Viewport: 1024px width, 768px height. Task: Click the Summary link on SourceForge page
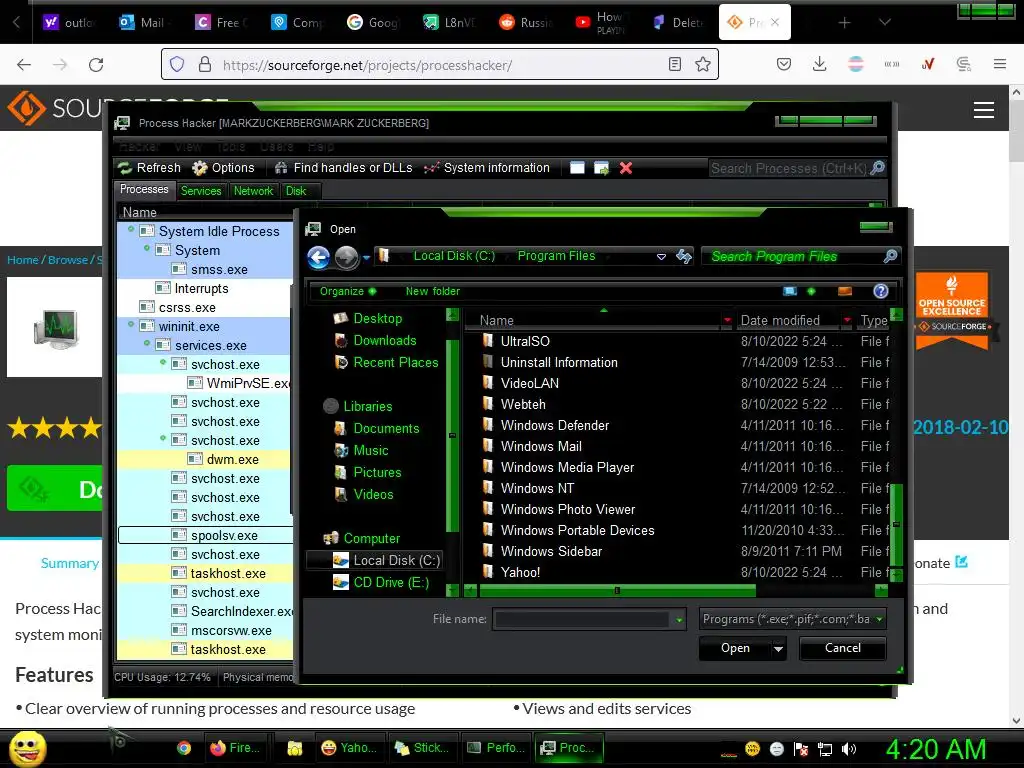70,563
